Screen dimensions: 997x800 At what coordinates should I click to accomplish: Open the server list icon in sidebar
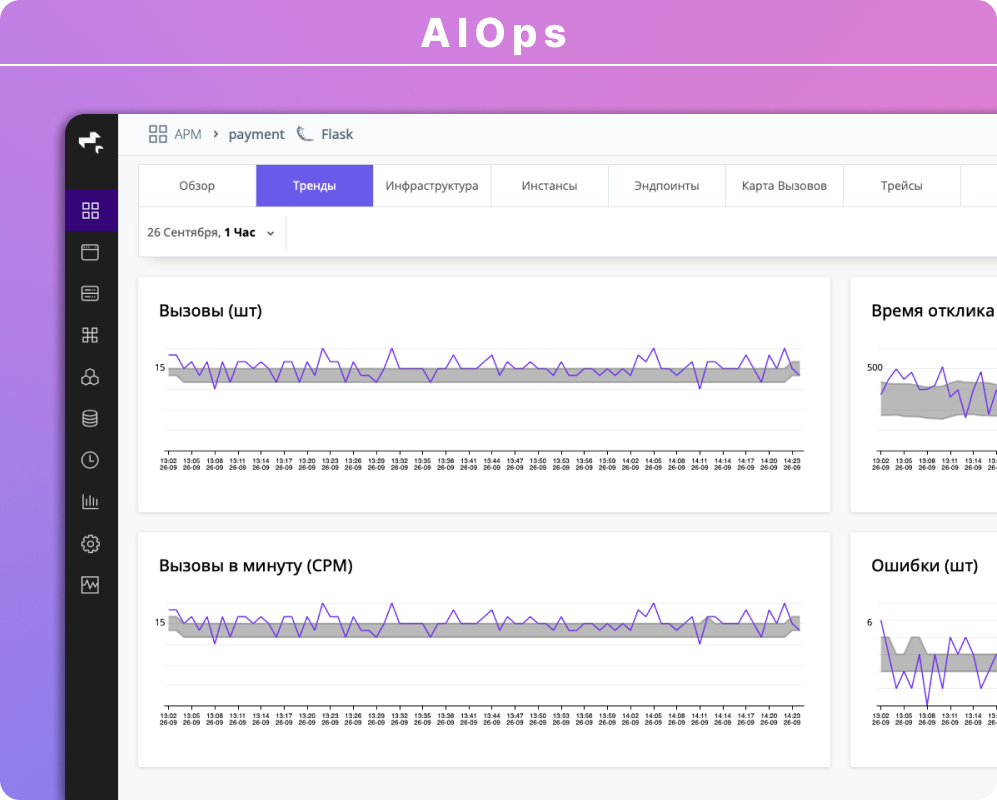[x=91, y=293]
